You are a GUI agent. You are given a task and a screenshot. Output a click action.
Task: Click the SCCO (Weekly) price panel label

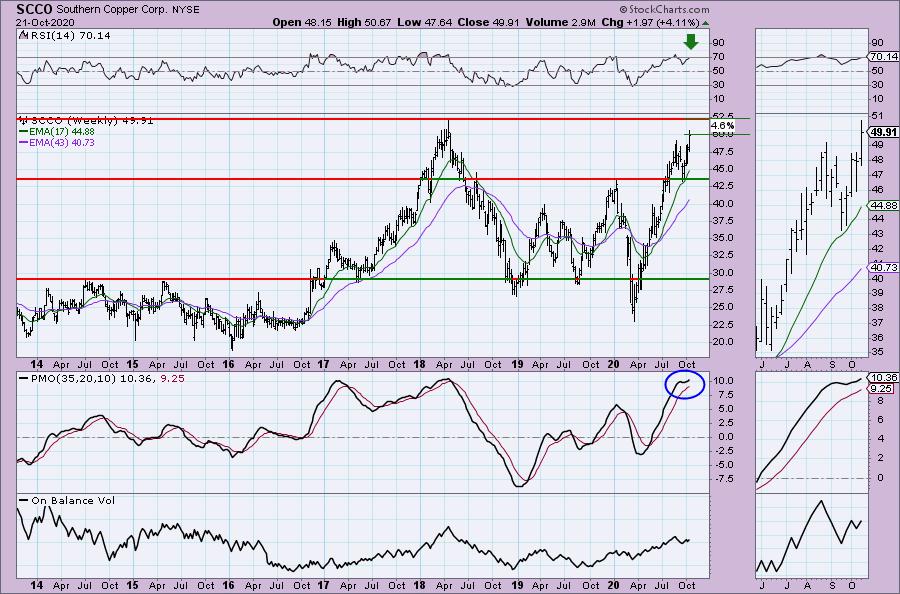pos(92,121)
